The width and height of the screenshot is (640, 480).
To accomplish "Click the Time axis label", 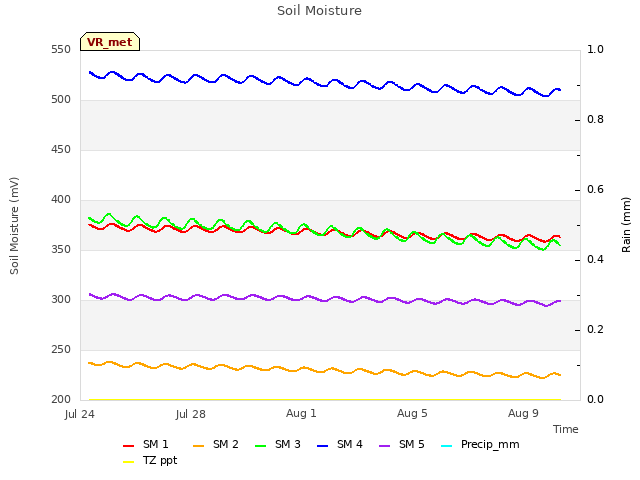I will (566, 429).
